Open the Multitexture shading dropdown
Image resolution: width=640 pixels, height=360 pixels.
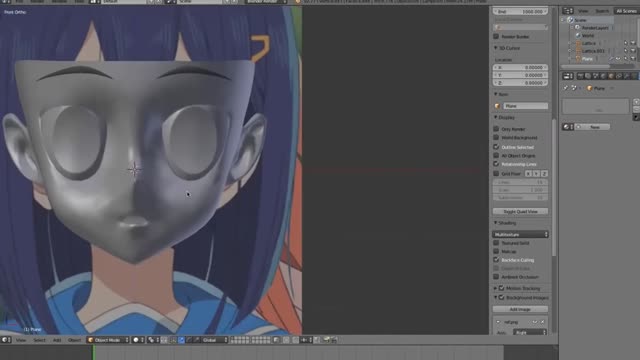pos(520,234)
